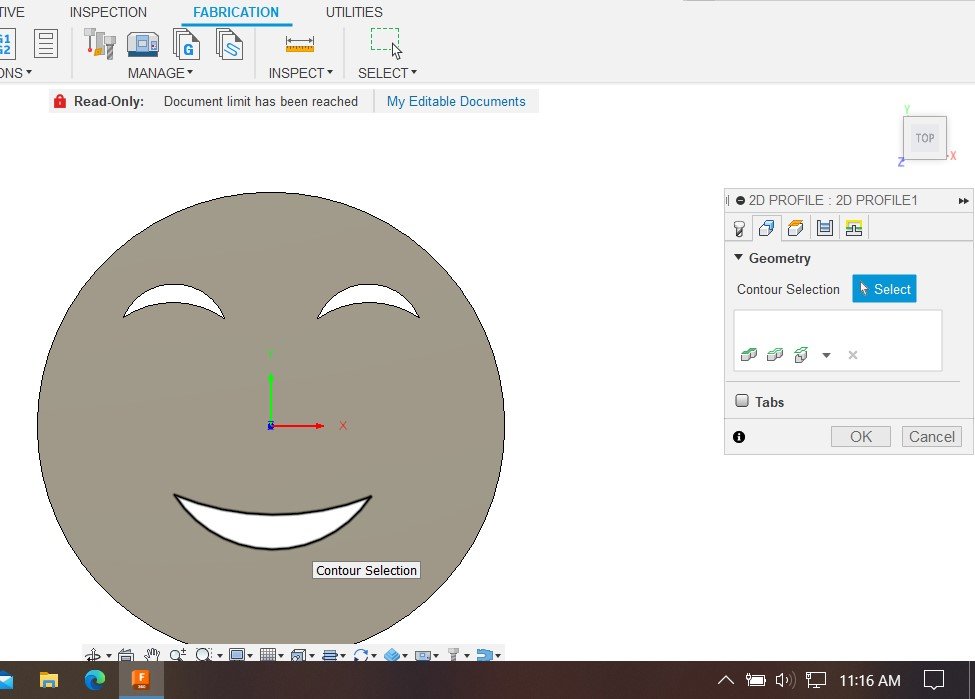
Task: Click the Measure ruler icon above Inspect
Action: (x=300, y=44)
